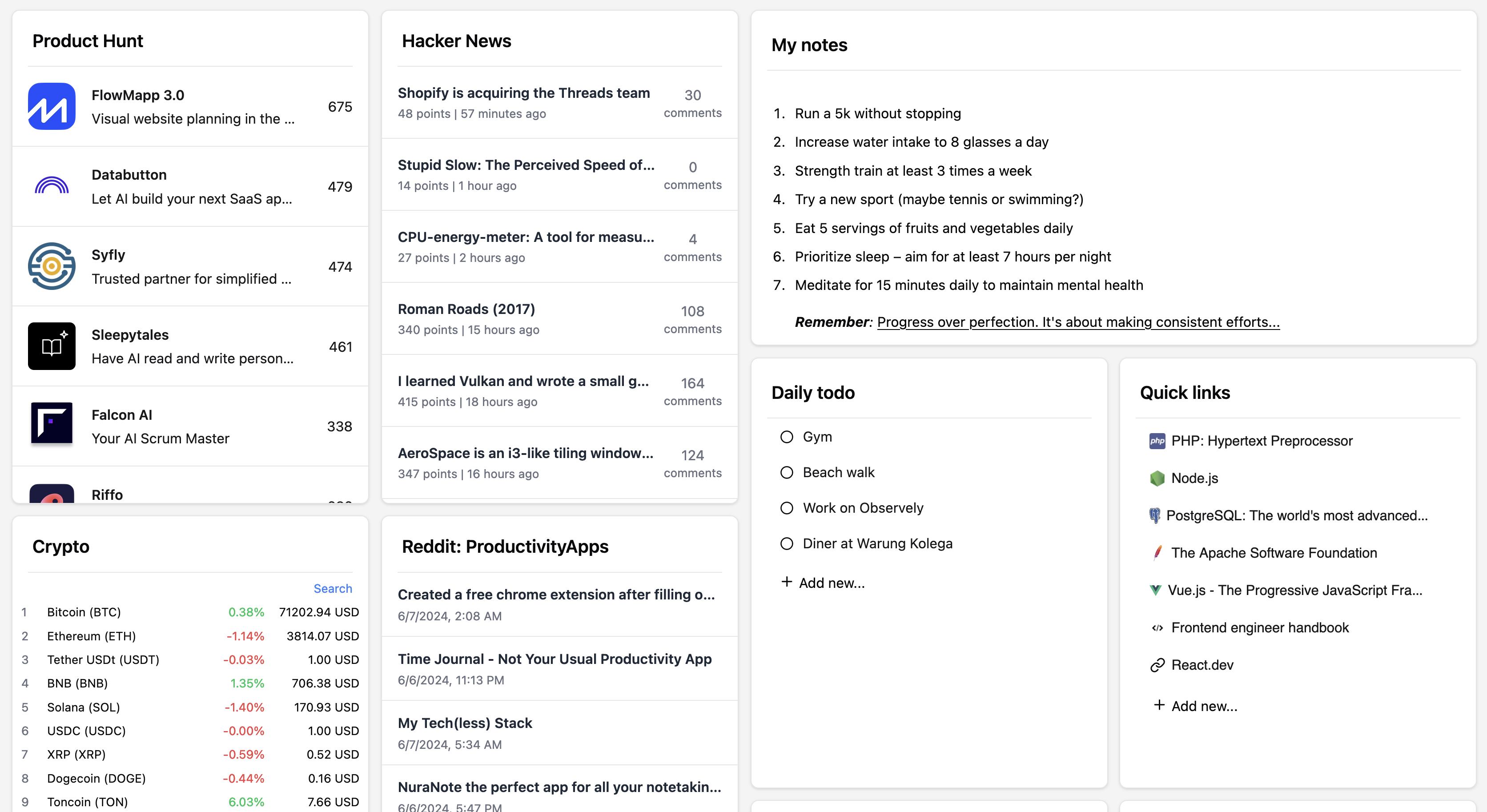1487x812 pixels.
Task: Click the plus icon in Daily todo
Action: click(x=786, y=582)
